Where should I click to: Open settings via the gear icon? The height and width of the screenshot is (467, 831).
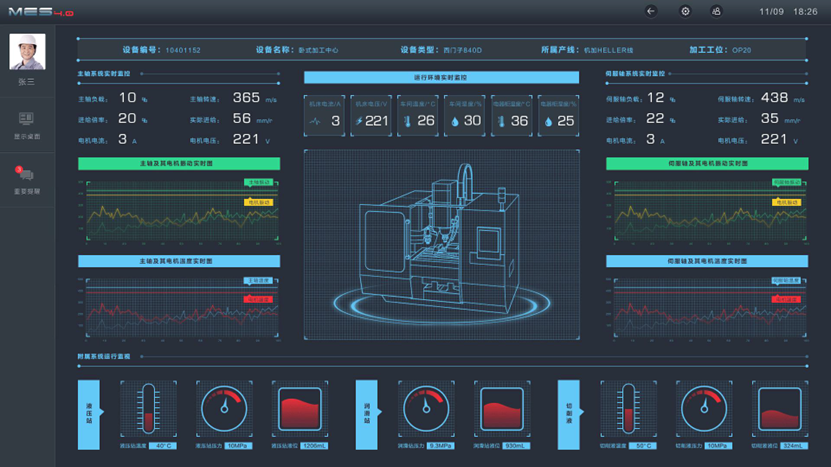tap(685, 11)
